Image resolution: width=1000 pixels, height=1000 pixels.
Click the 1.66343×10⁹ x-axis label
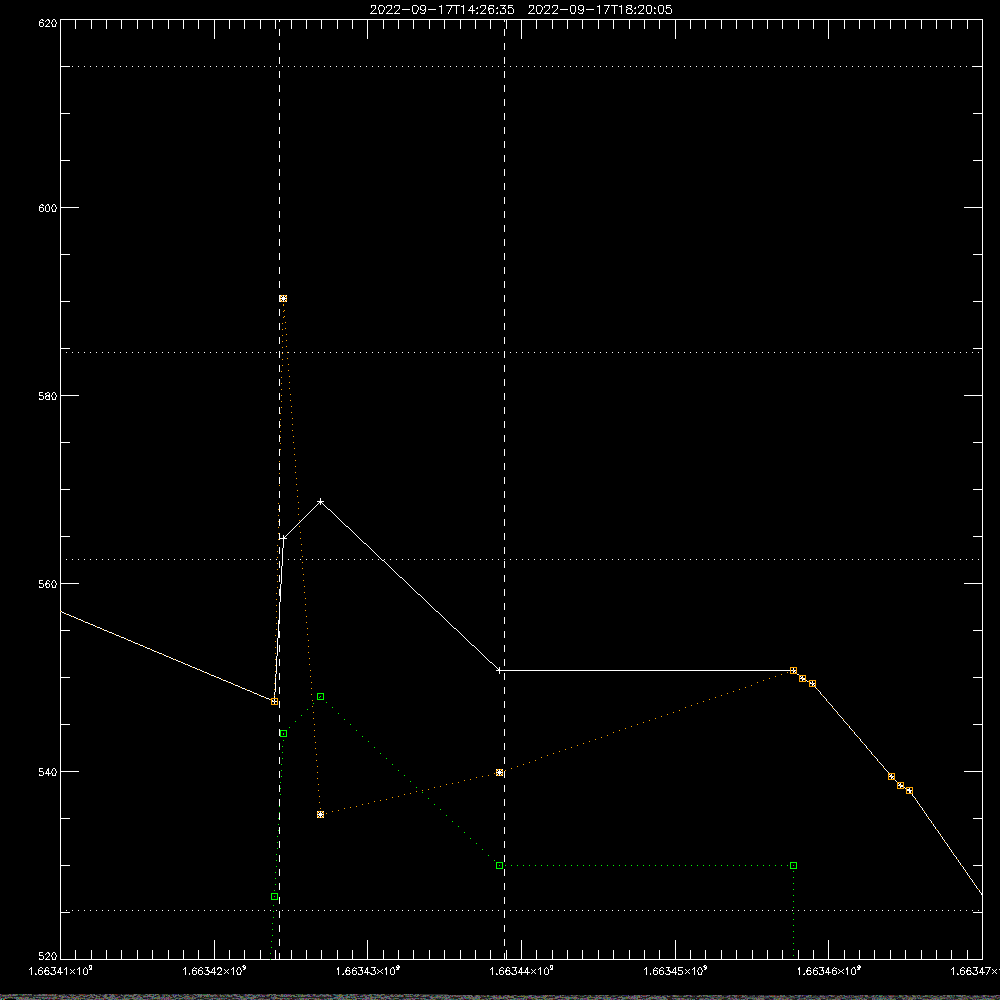click(x=368, y=971)
